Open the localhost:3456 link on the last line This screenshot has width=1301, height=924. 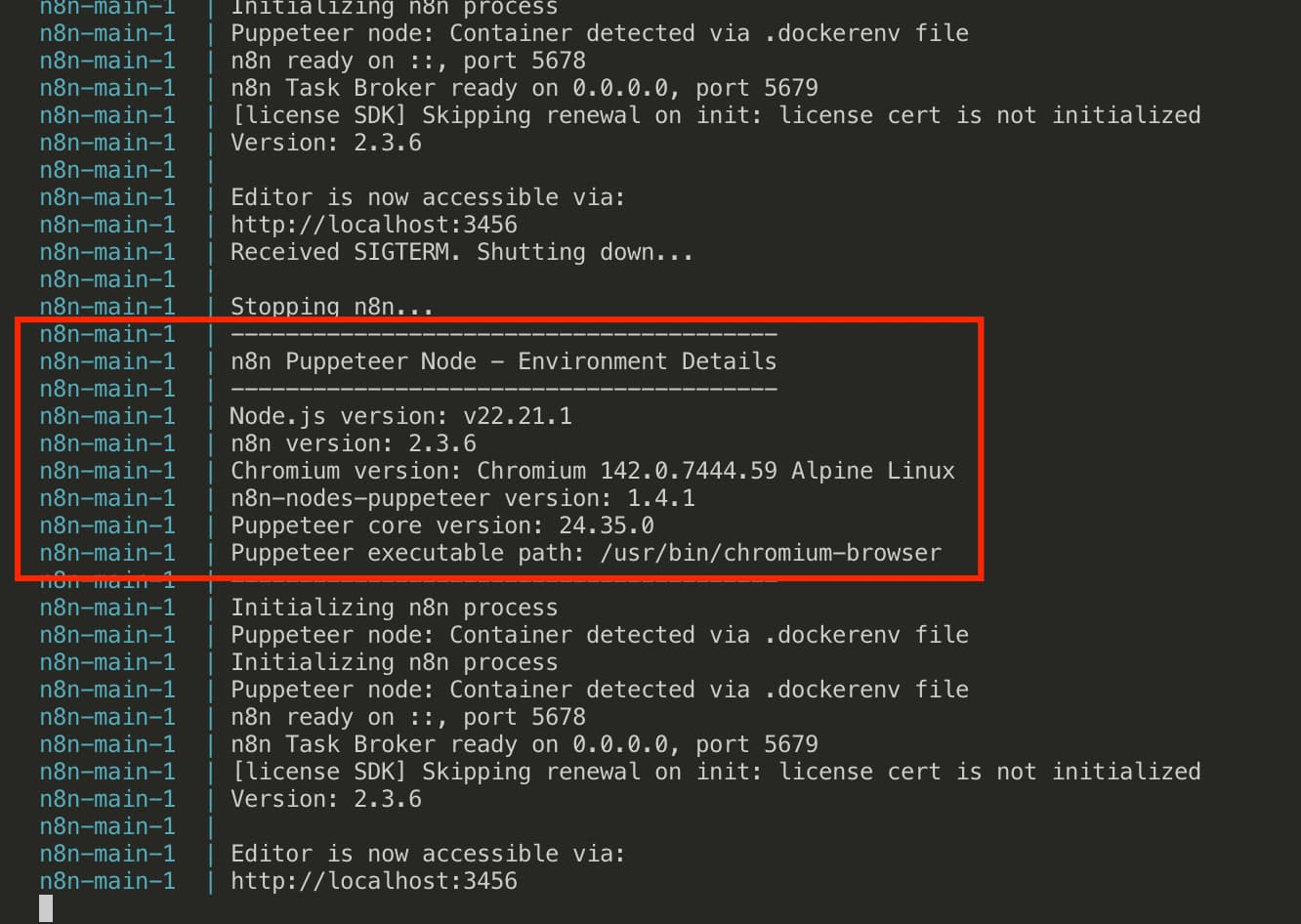(x=373, y=880)
